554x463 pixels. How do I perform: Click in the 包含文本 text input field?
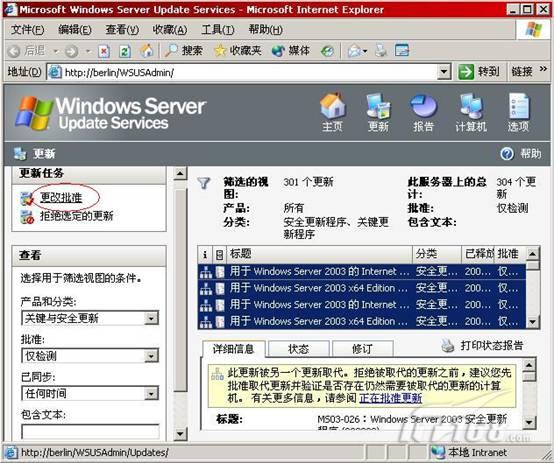(x=90, y=431)
